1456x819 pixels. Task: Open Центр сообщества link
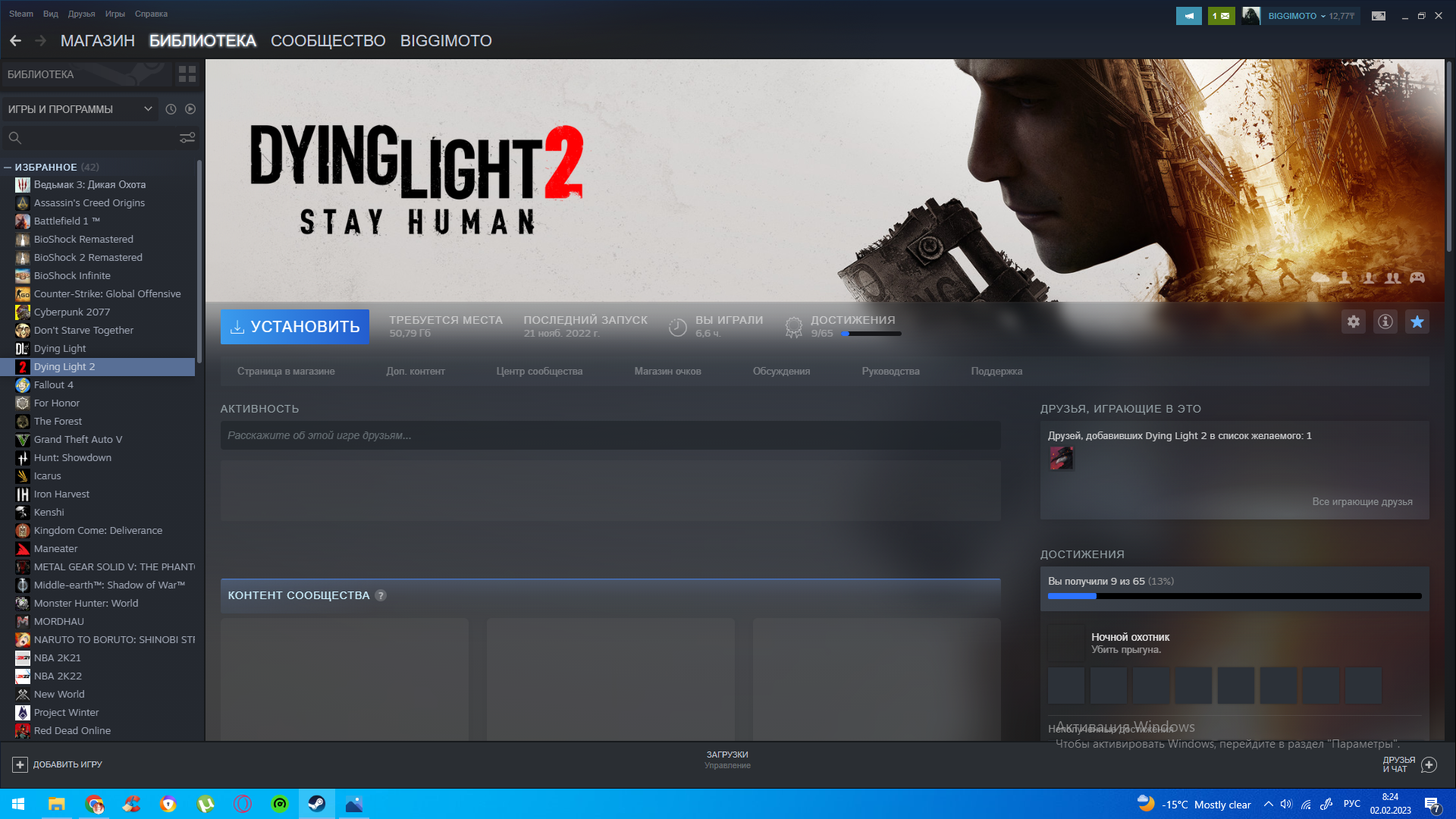pos(539,372)
